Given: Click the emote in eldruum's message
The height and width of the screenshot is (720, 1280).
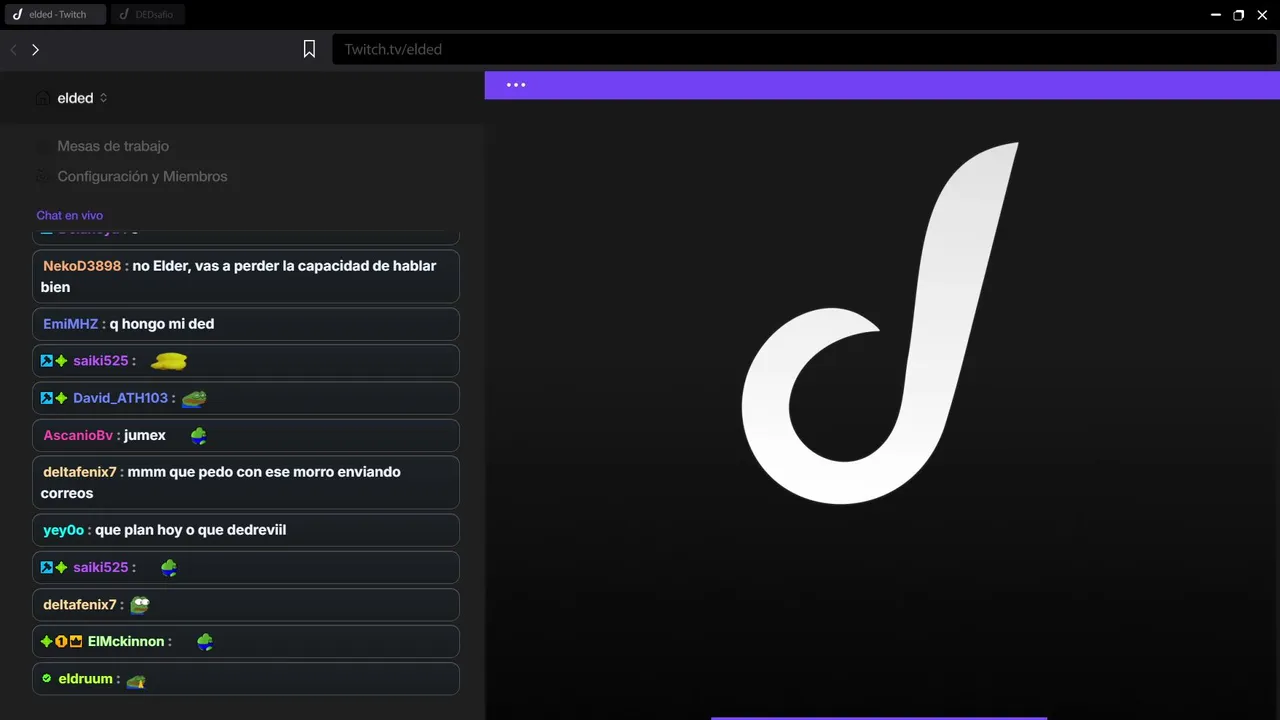Looking at the screenshot, I should (136, 681).
